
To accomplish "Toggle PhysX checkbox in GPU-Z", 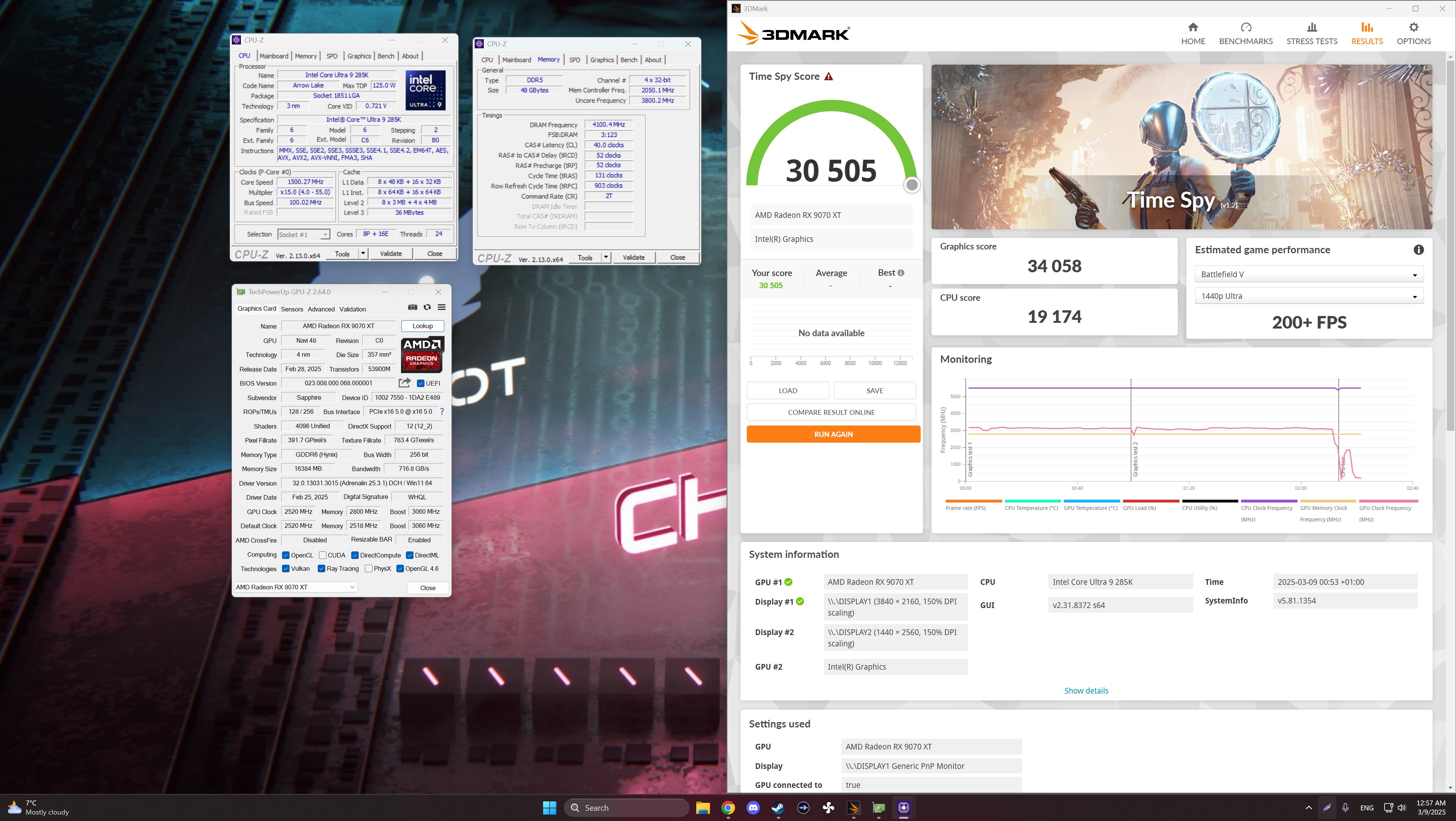I will coord(369,569).
